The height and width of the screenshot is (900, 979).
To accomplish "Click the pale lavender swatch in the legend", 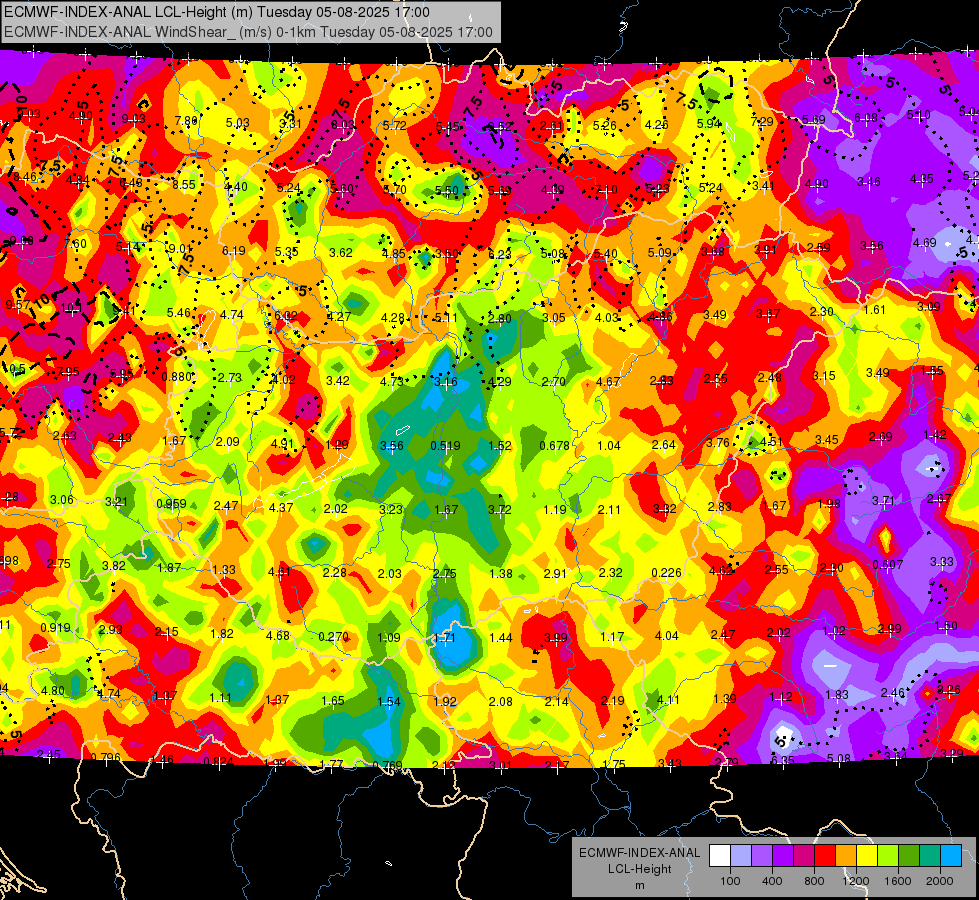I will (x=741, y=856).
